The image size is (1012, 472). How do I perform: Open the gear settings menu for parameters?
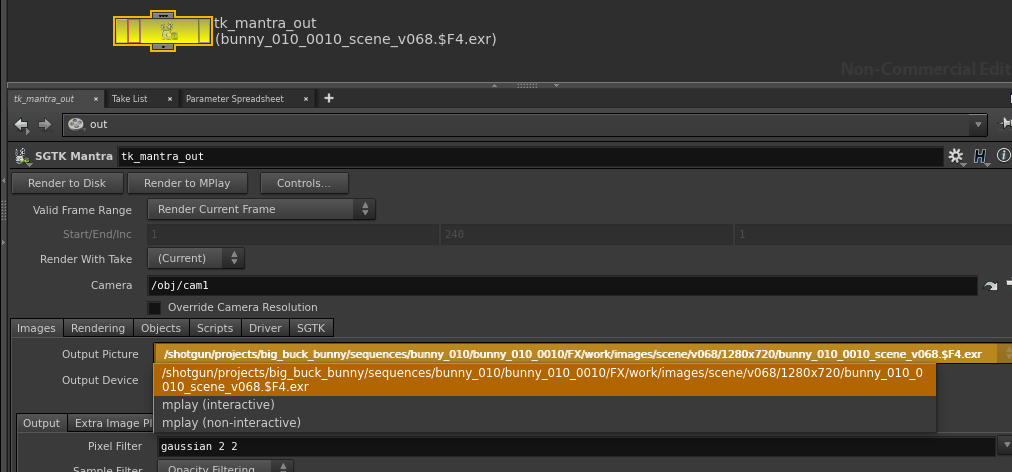click(x=955, y=156)
